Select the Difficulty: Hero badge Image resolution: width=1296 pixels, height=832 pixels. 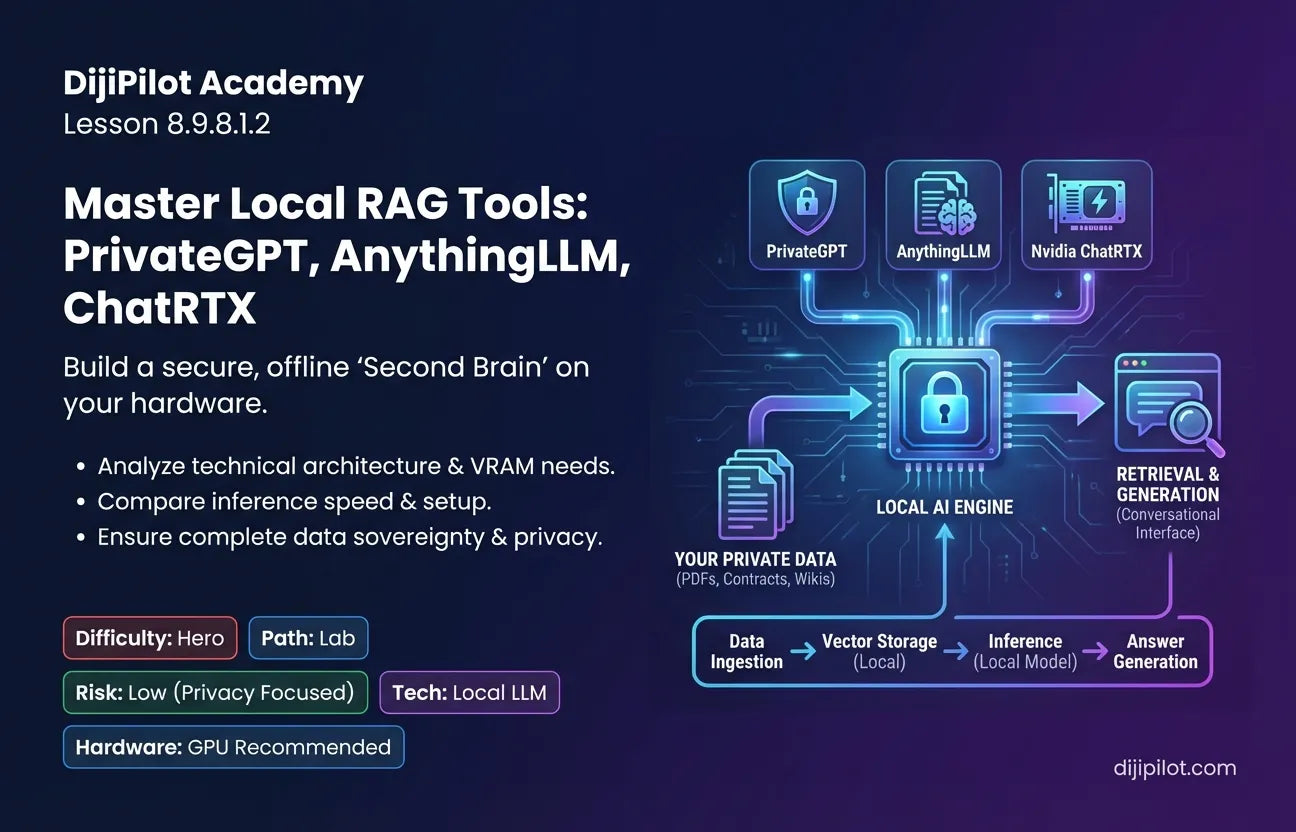pos(150,638)
